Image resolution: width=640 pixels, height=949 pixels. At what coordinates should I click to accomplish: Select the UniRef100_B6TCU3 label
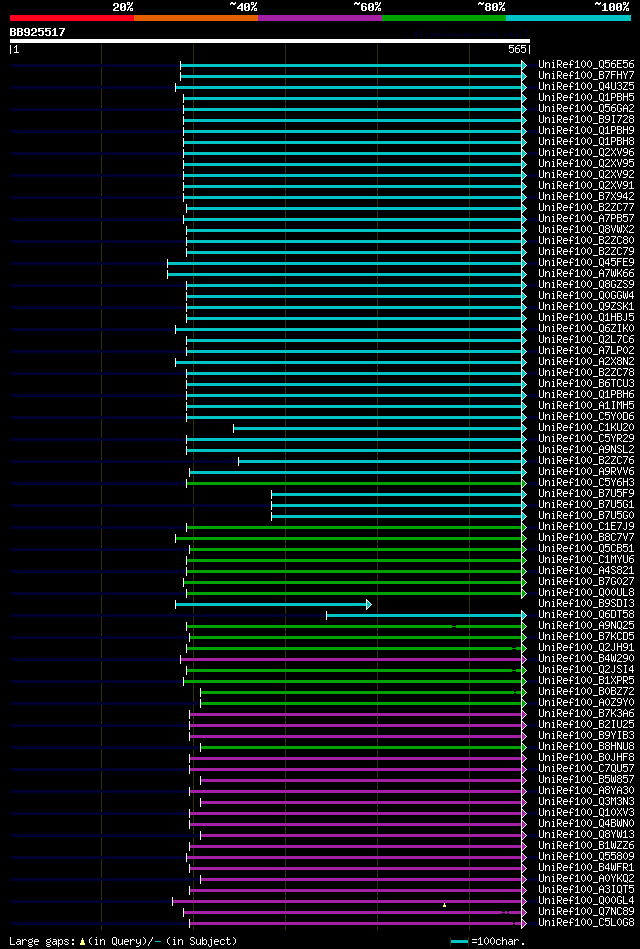click(587, 384)
